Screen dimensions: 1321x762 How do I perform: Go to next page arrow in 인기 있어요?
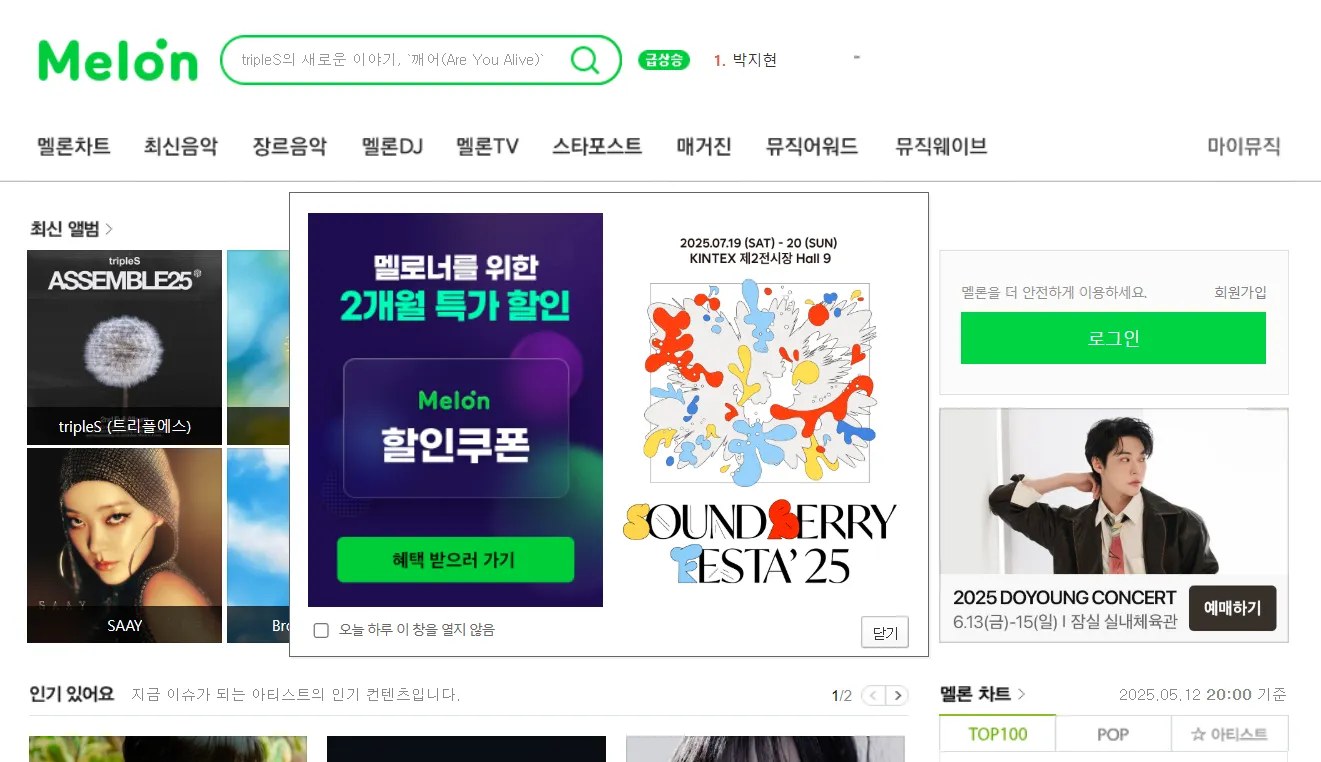tap(898, 696)
